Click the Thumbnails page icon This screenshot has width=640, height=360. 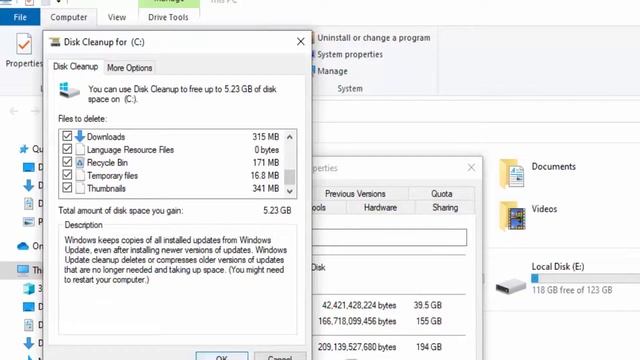(x=80, y=188)
